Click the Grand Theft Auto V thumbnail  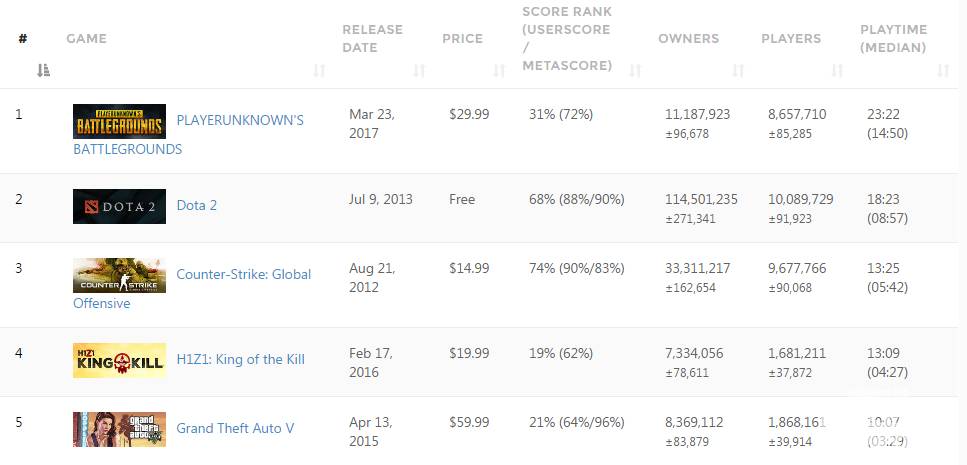click(119, 429)
